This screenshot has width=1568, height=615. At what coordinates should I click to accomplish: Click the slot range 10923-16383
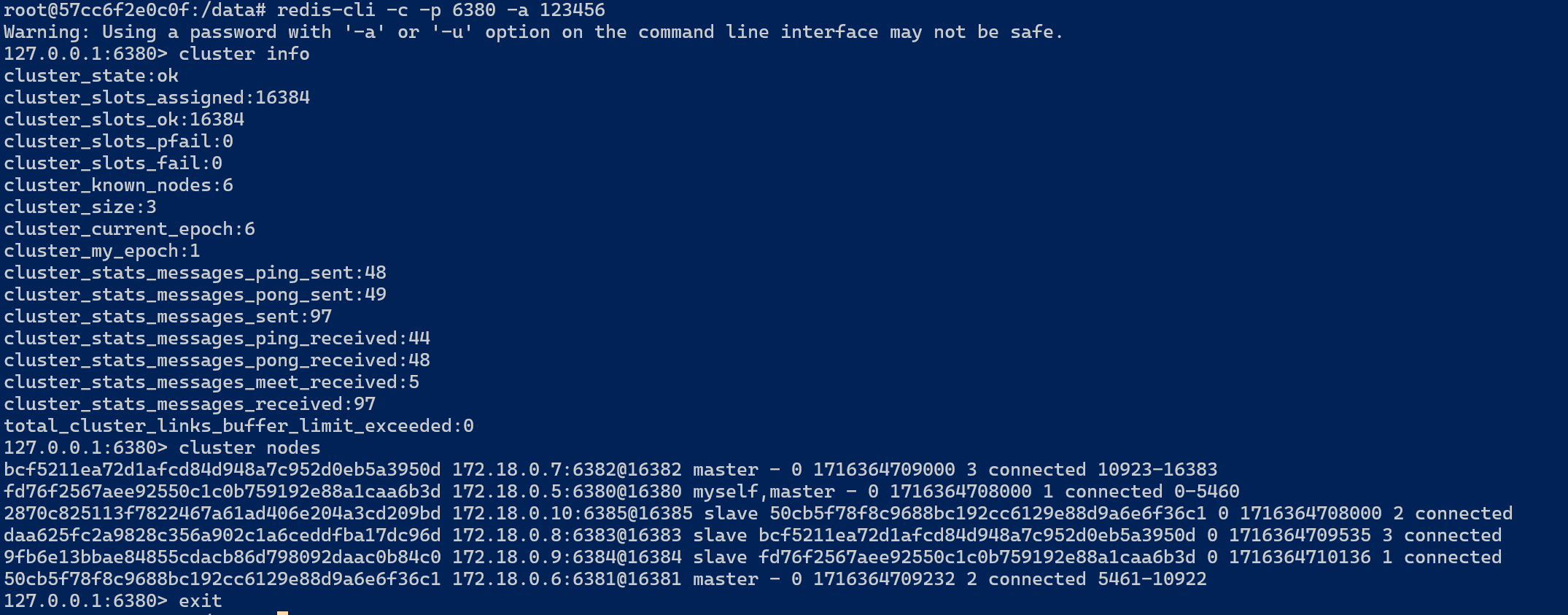[x=1157, y=470]
